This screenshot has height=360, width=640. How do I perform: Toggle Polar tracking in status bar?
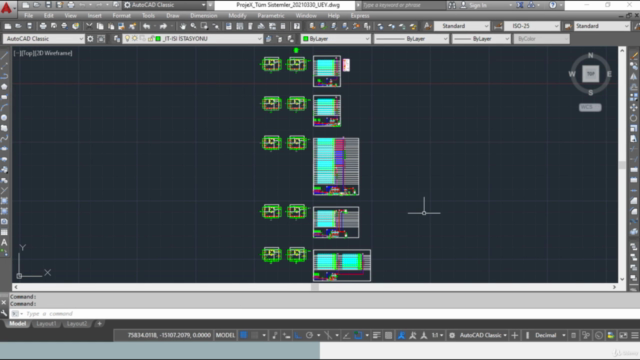(309, 335)
